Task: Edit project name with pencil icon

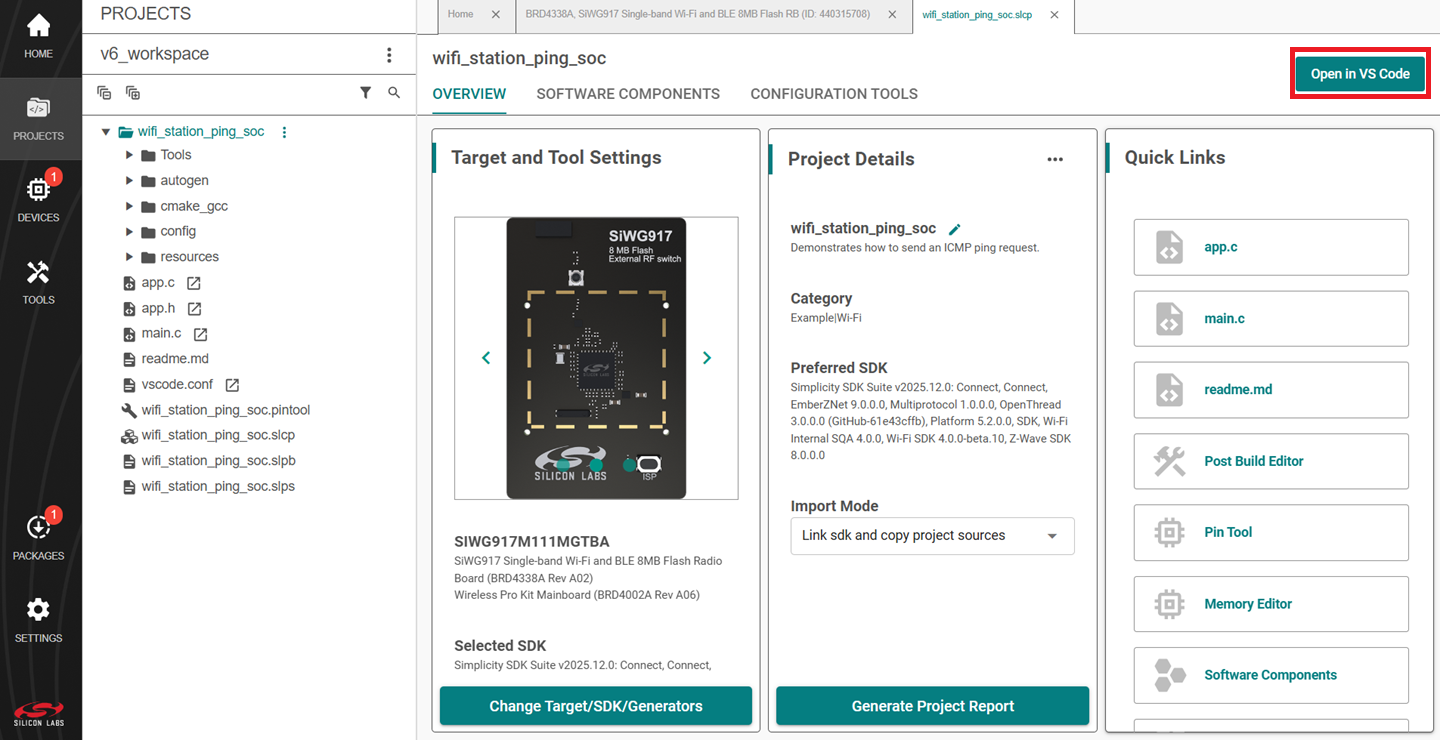Action: coord(954,229)
